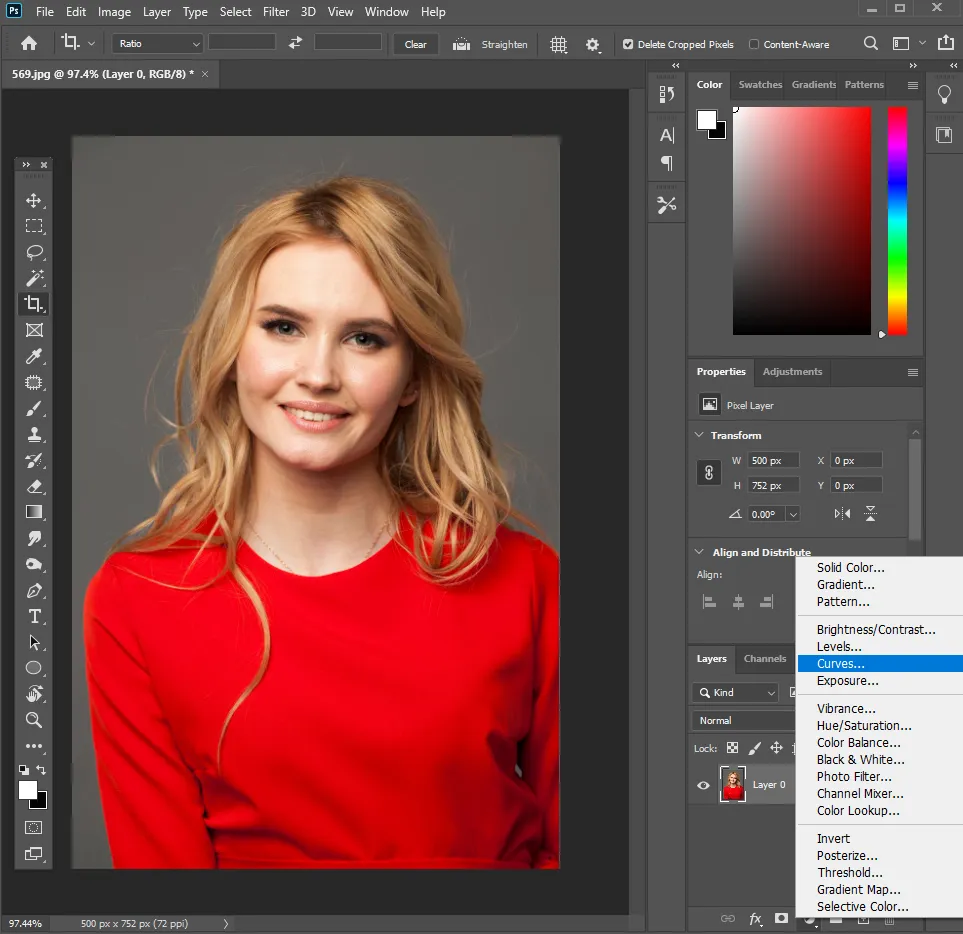Image resolution: width=963 pixels, height=934 pixels.
Task: Open the Ratio preset dropdown
Action: tap(158, 44)
